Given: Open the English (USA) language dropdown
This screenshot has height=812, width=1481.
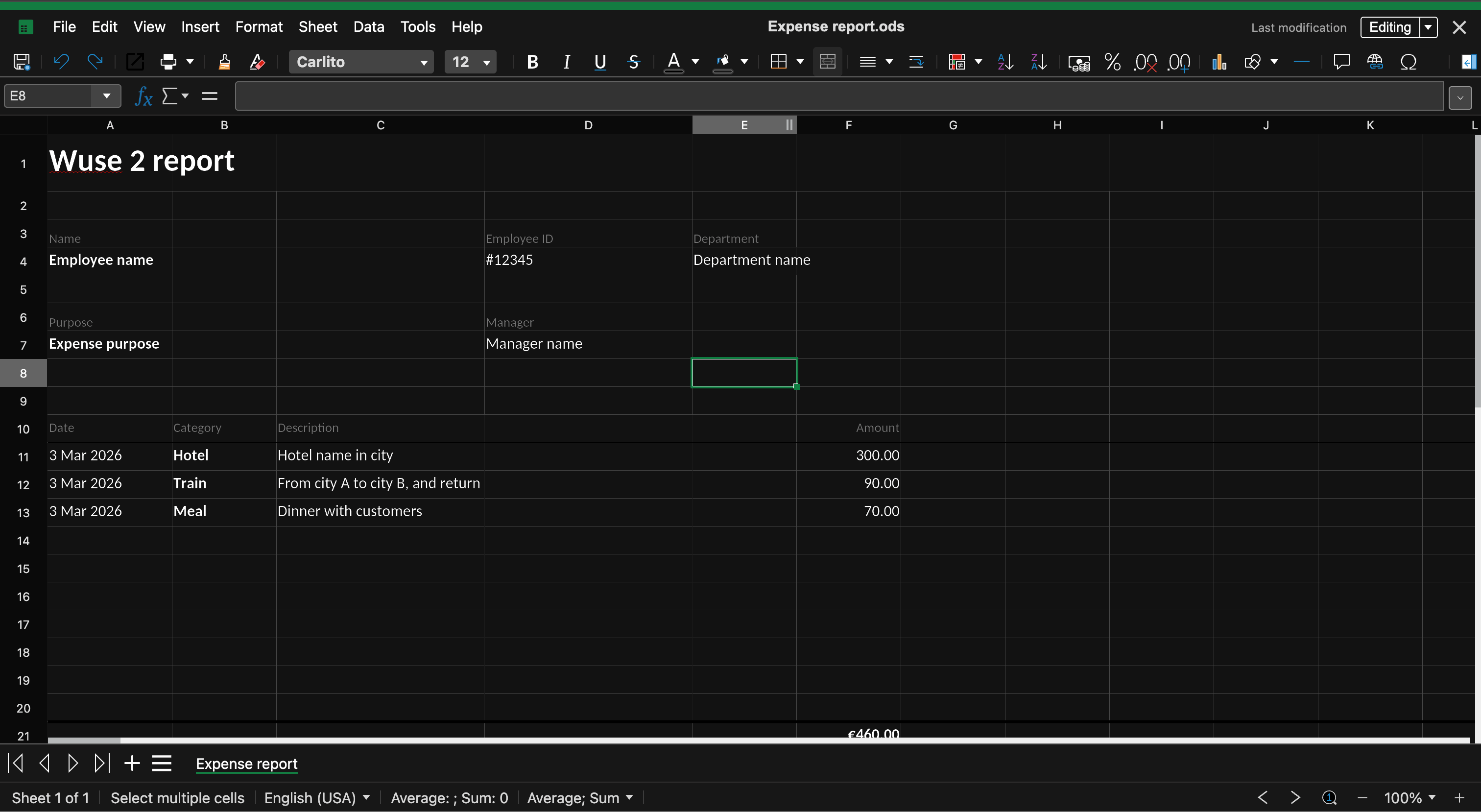Looking at the screenshot, I should pyautogui.click(x=317, y=797).
